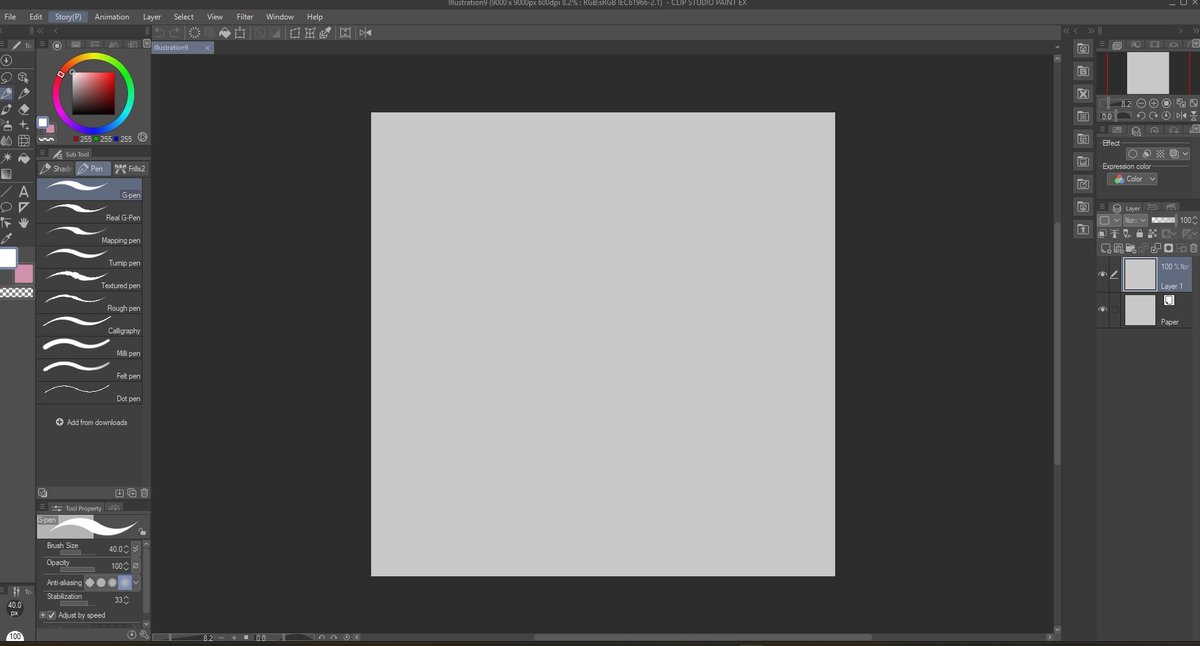Open the Effect options dropdown arrow
Screen dimensions: 1200x646
click(1185, 154)
